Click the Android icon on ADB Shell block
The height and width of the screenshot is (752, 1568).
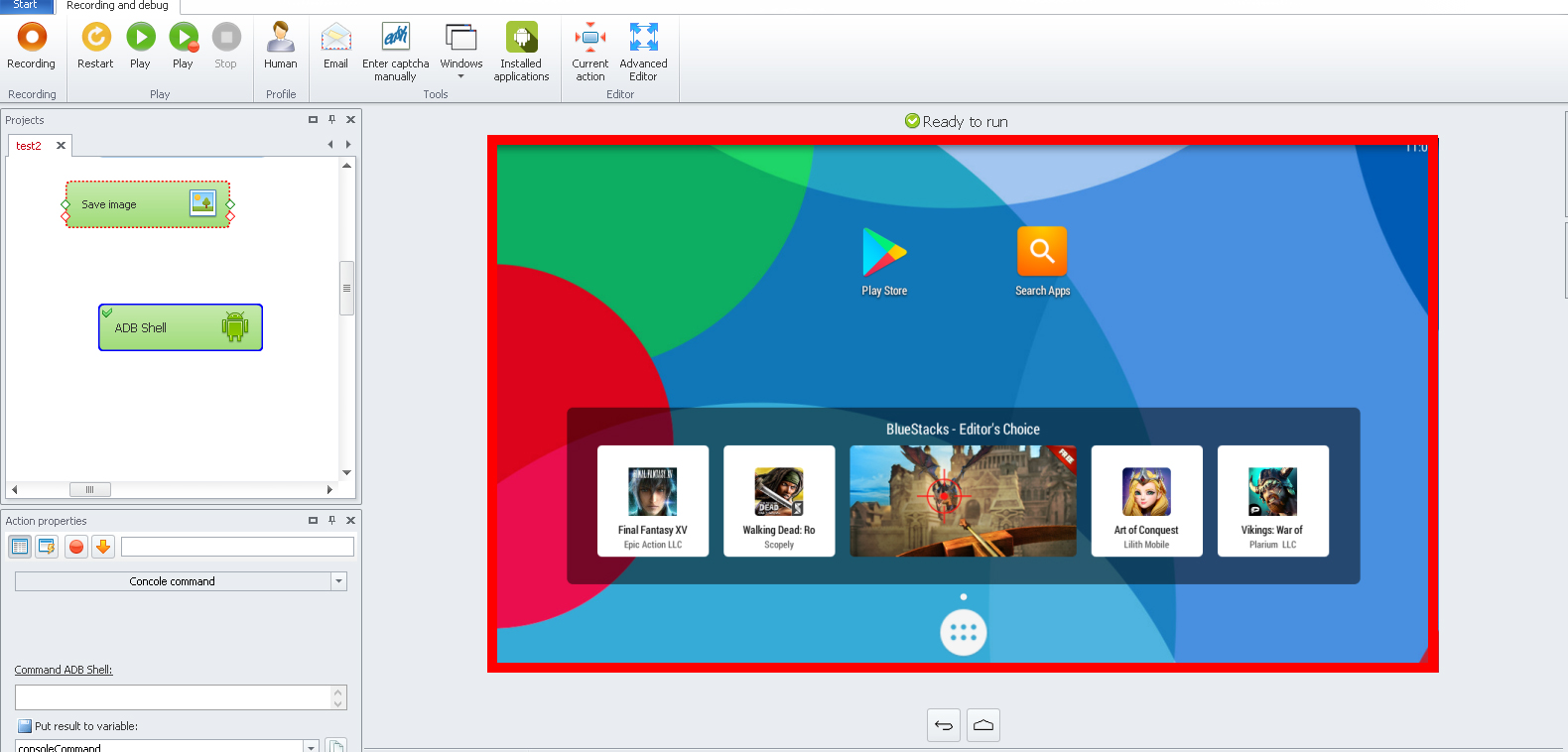[x=235, y=326]
